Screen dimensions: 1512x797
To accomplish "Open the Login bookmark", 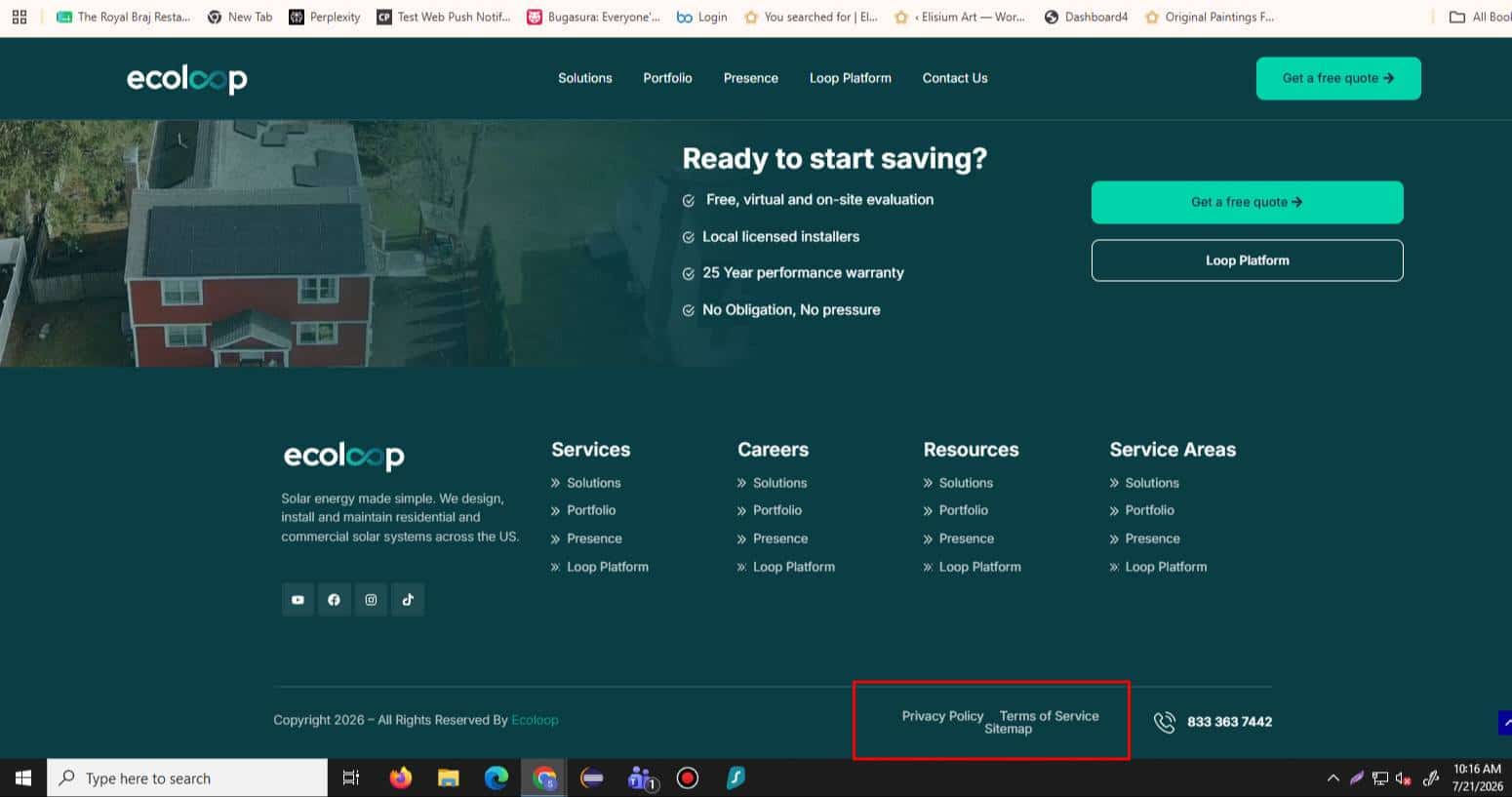I will click(x=702, y=17).
